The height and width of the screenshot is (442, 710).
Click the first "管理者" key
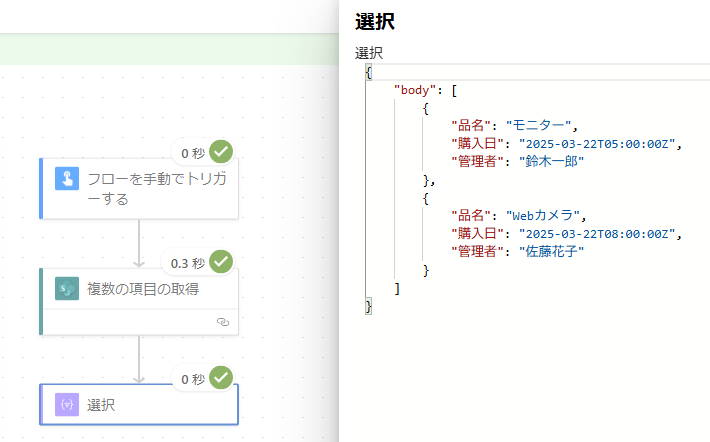coord(478,161)
